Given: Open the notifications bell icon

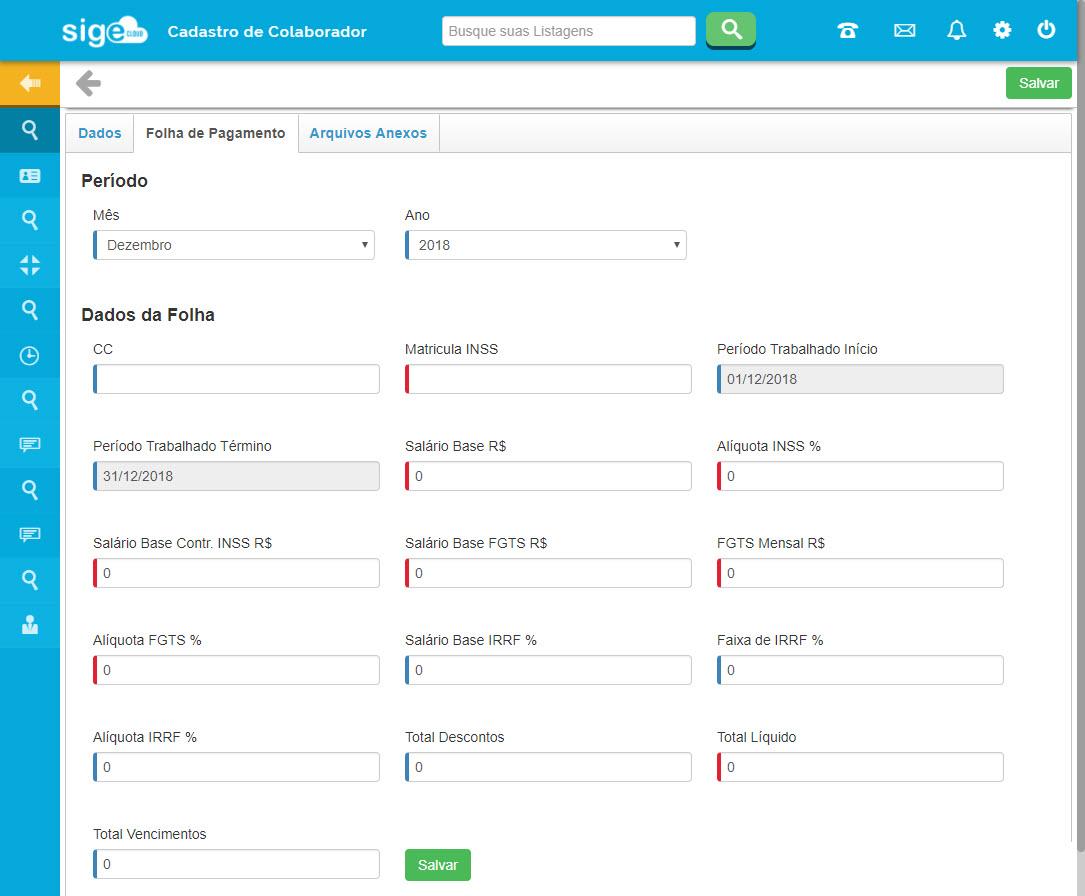Looking at the screenshot, I should 956,30.
